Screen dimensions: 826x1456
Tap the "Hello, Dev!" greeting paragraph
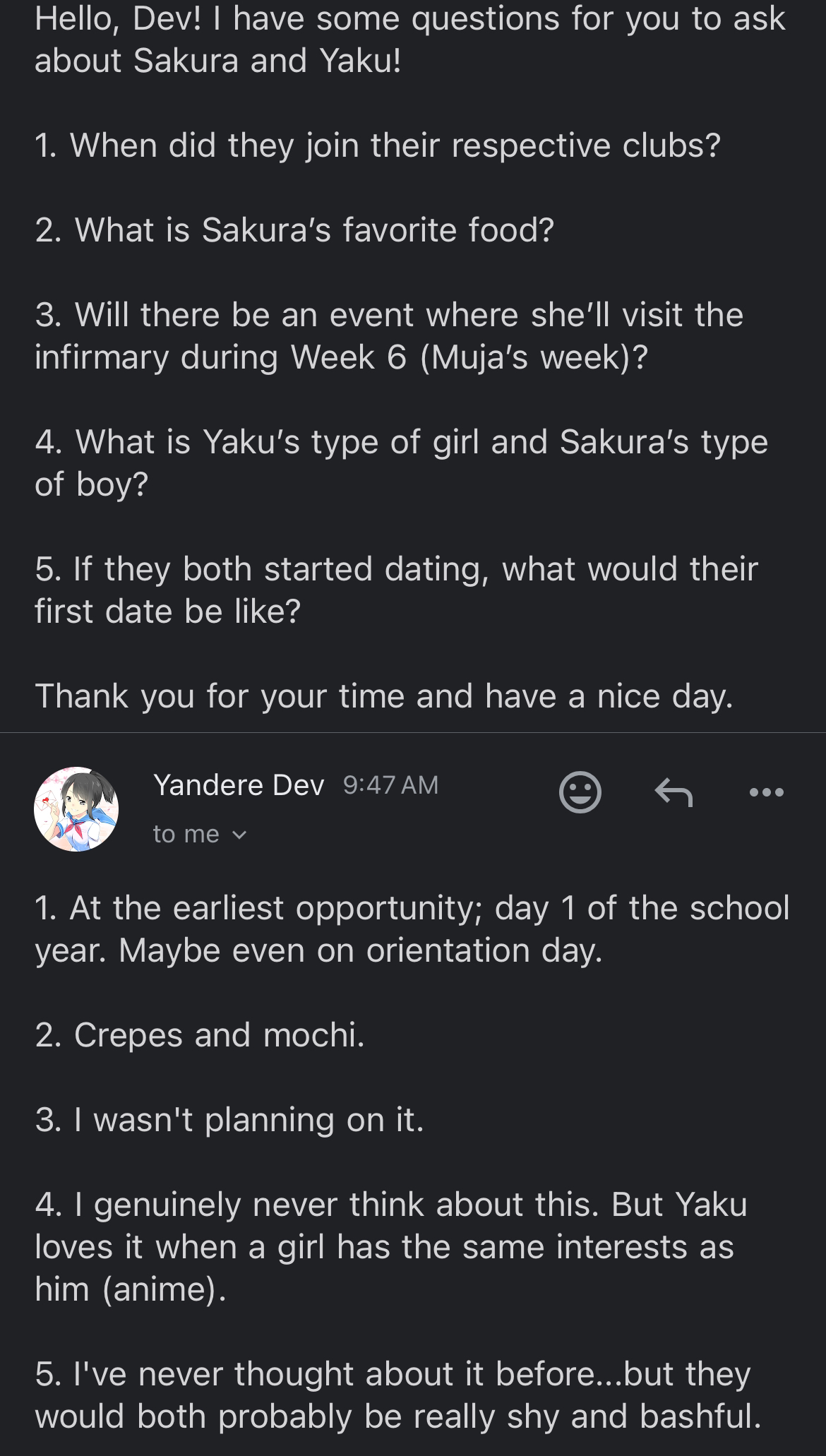(409, 40)
